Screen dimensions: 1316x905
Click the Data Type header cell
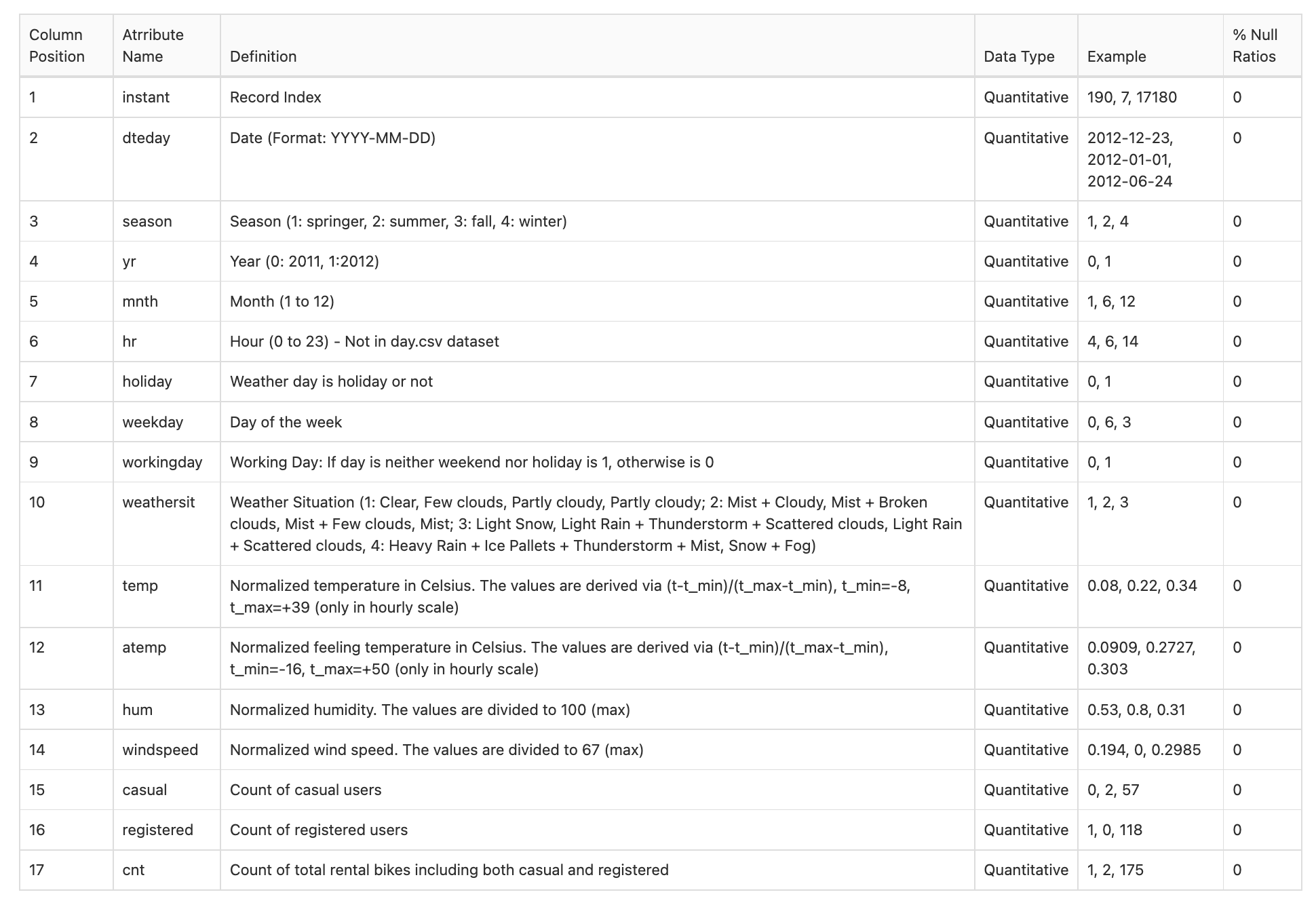1026,45
